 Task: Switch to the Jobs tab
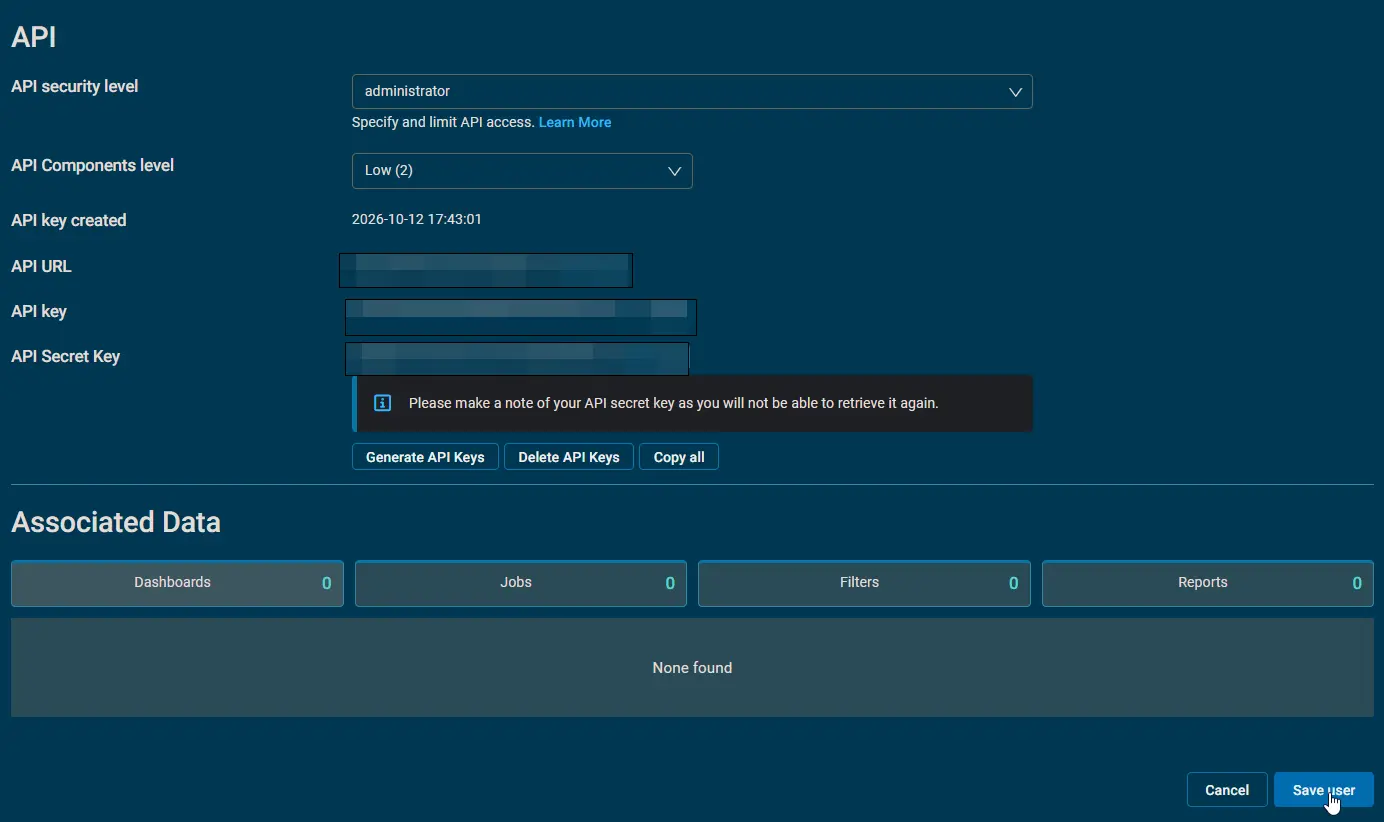click(521, 583)
